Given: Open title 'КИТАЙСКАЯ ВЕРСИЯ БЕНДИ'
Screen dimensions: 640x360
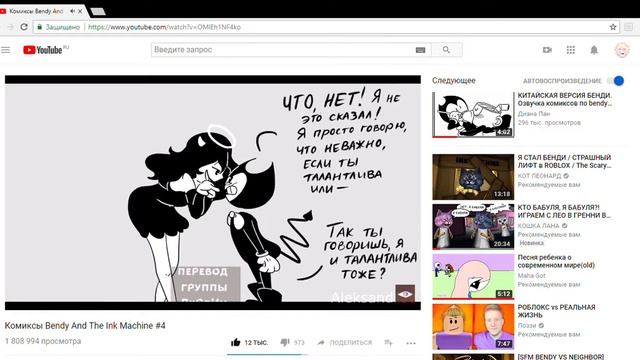Looking at the screenshot, I should (565, 99).
